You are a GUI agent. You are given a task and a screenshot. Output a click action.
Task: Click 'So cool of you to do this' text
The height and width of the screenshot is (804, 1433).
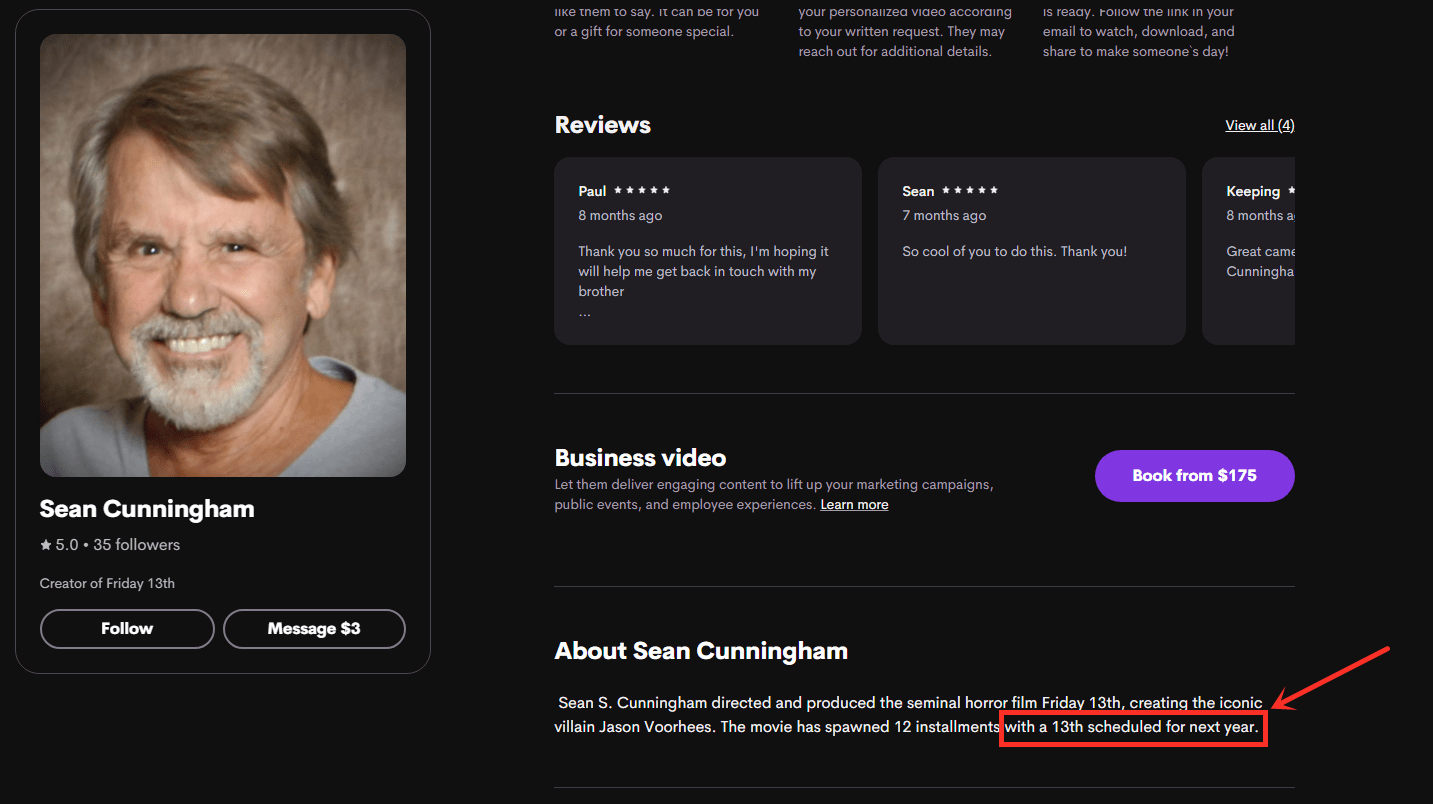[1015, 252]
